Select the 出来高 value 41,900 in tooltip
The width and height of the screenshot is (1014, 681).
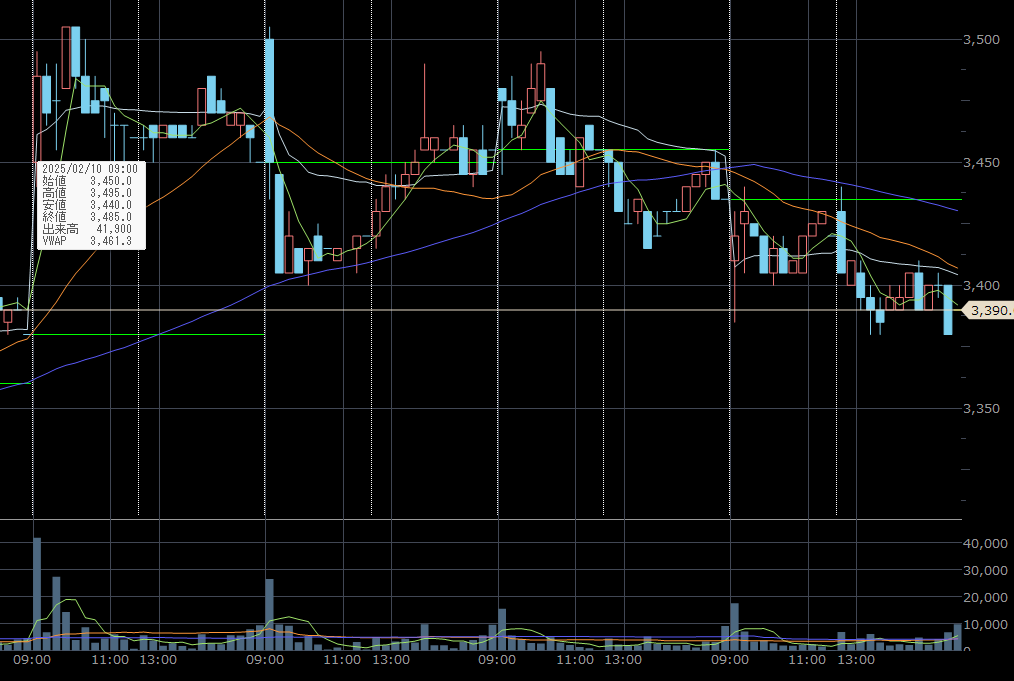[114, 229]
